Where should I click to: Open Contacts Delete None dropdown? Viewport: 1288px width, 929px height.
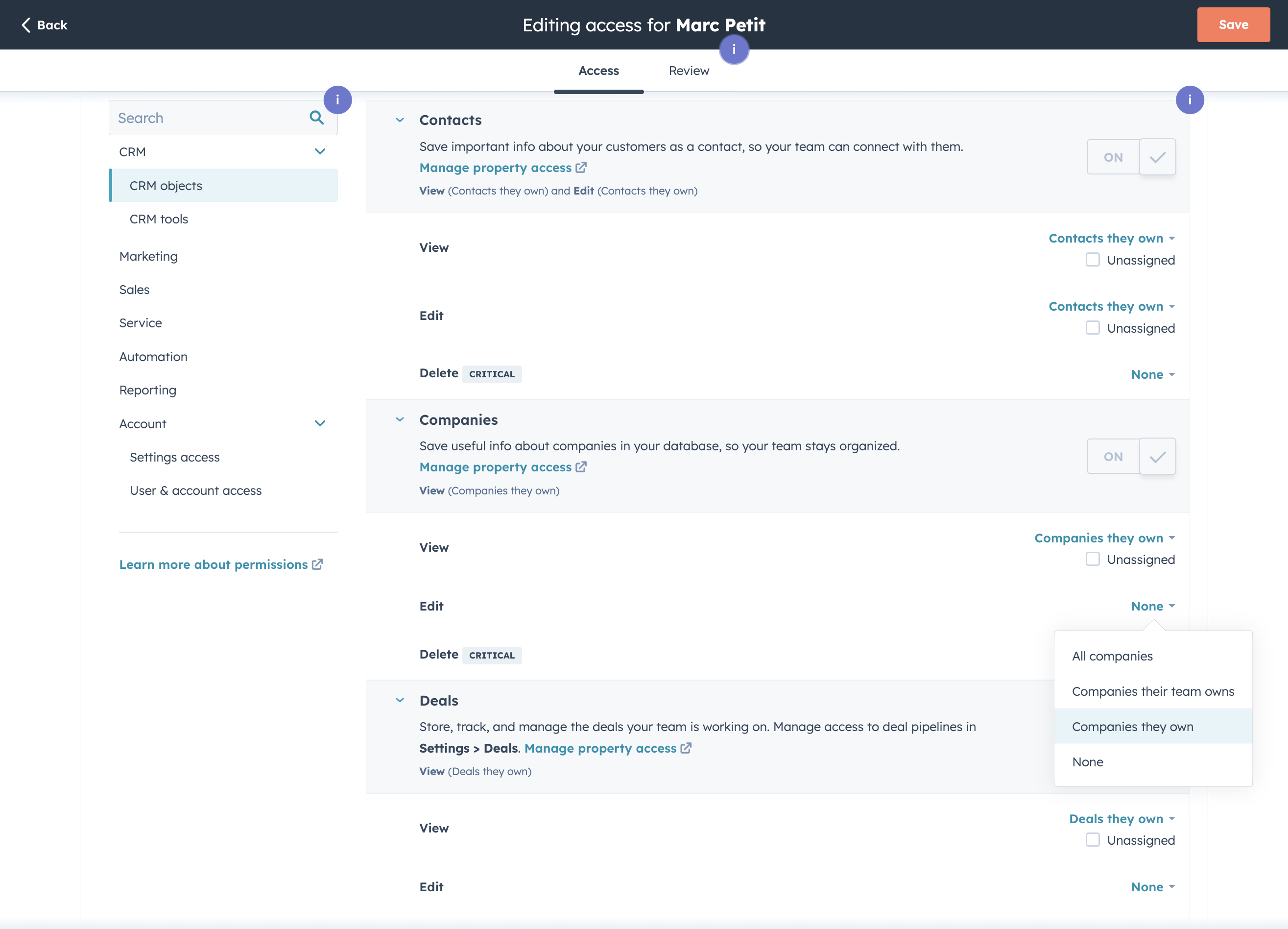pos(1153,374)
